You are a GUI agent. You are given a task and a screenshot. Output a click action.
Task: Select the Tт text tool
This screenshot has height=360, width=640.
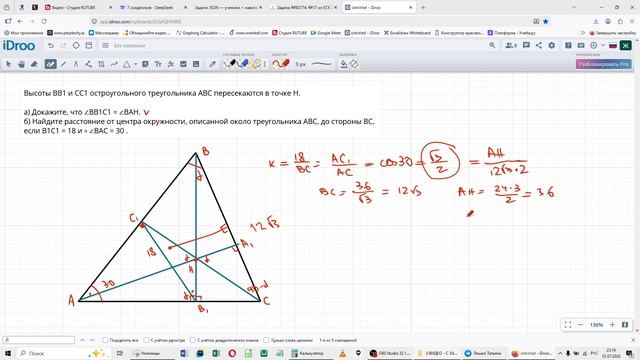158,64
